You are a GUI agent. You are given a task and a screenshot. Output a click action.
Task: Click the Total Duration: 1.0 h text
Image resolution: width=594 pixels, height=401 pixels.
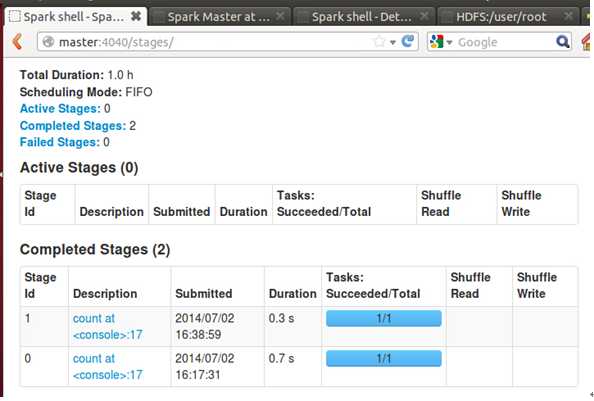pyautogui.click(x=77, y=75)
